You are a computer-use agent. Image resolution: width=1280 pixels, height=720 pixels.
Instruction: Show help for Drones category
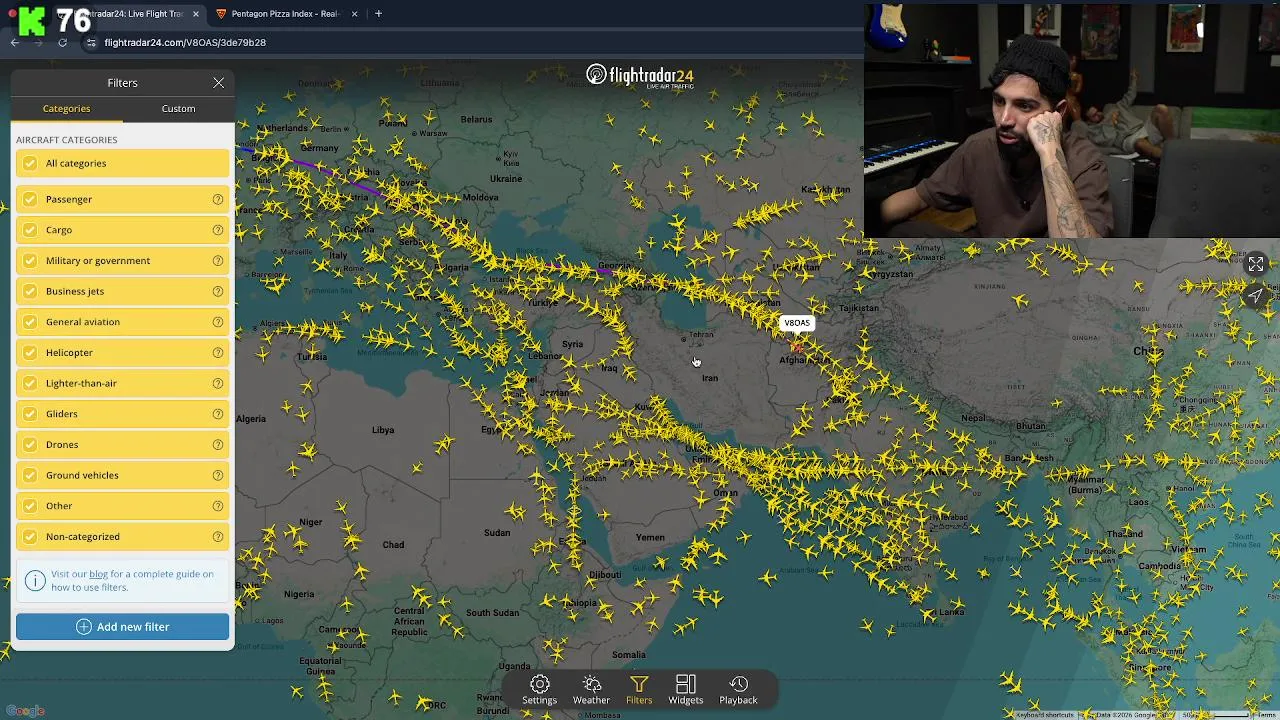tap(217, 445)
